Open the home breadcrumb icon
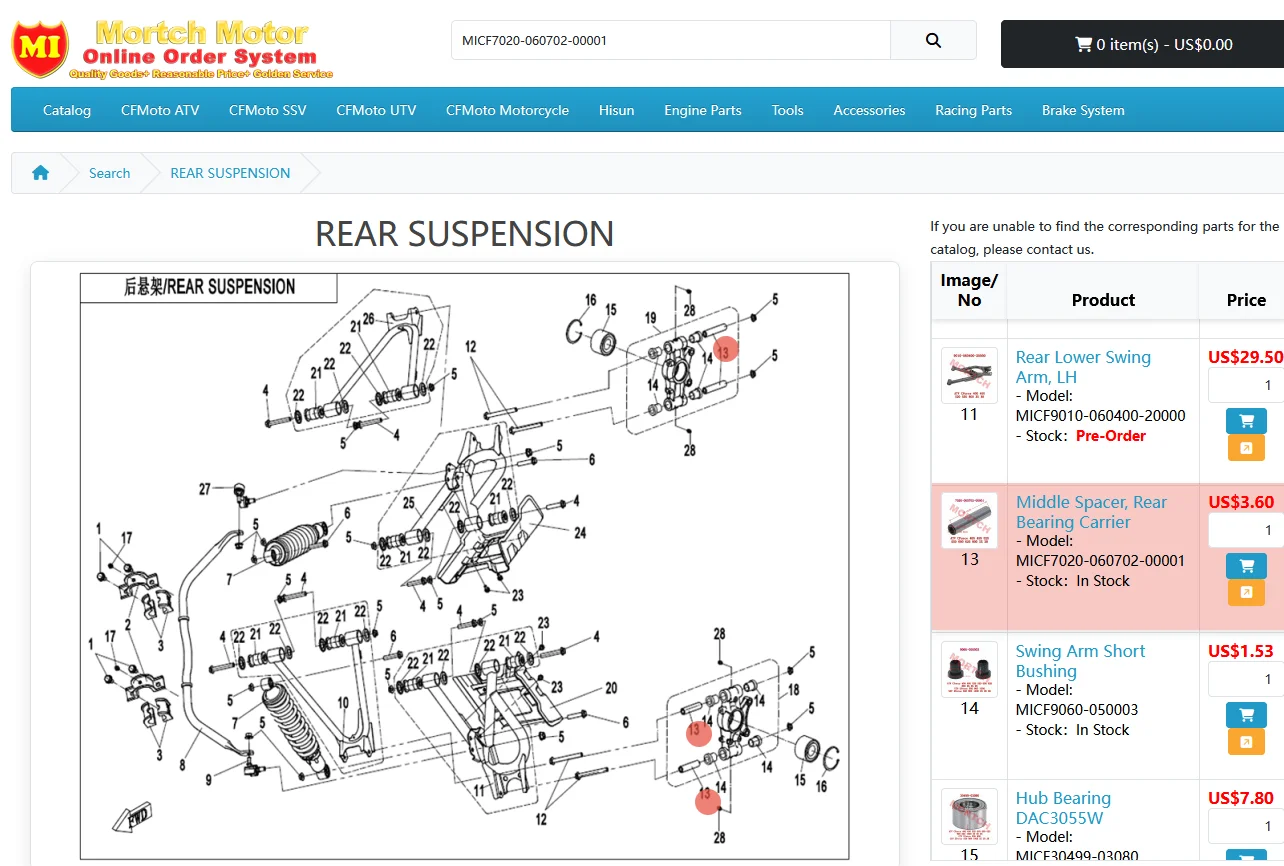The image size is (1284, 866). coord(40,173)
